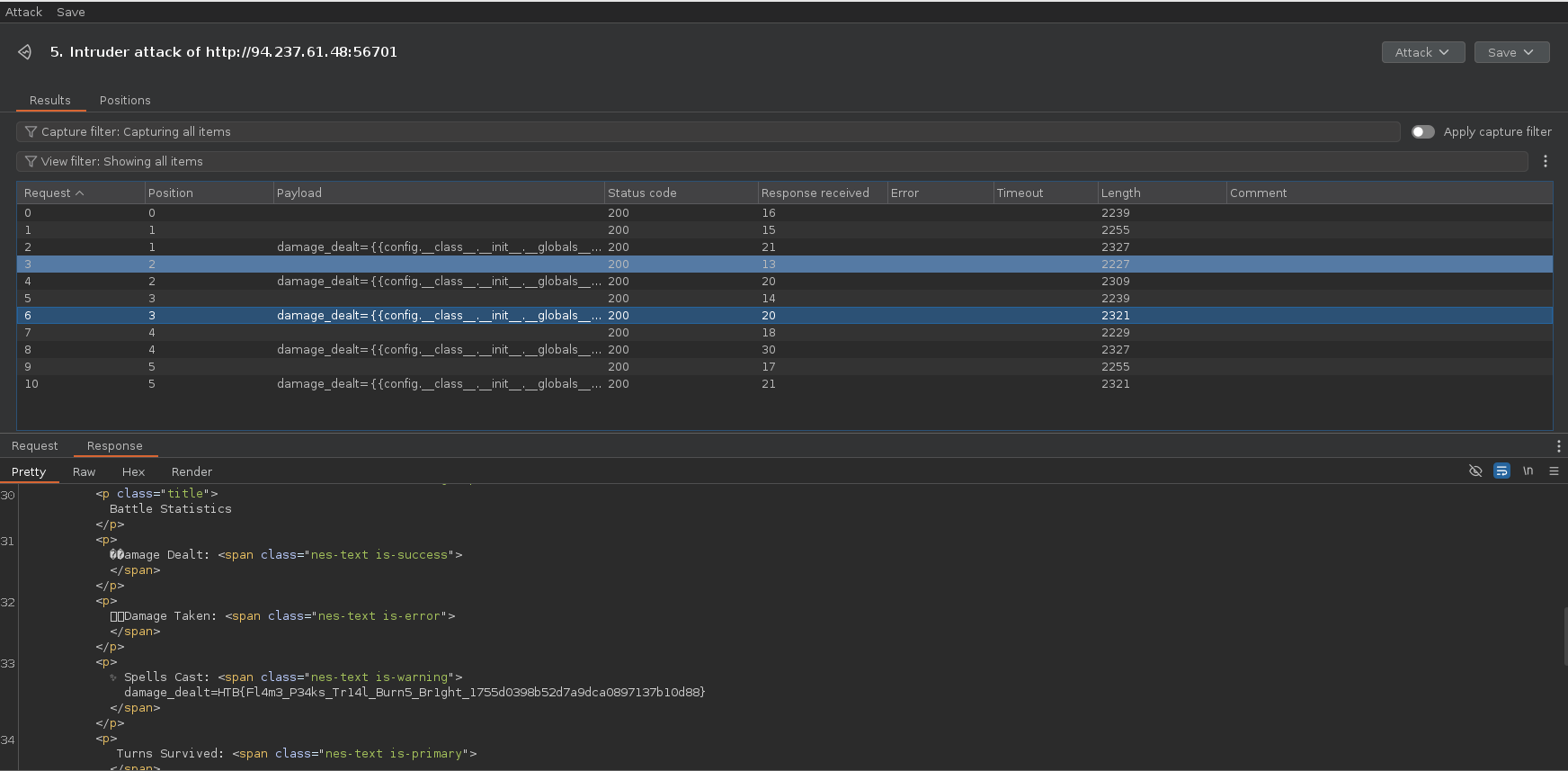
Task: Open message viewer three-dot options menu
Action: [1558, 446]
